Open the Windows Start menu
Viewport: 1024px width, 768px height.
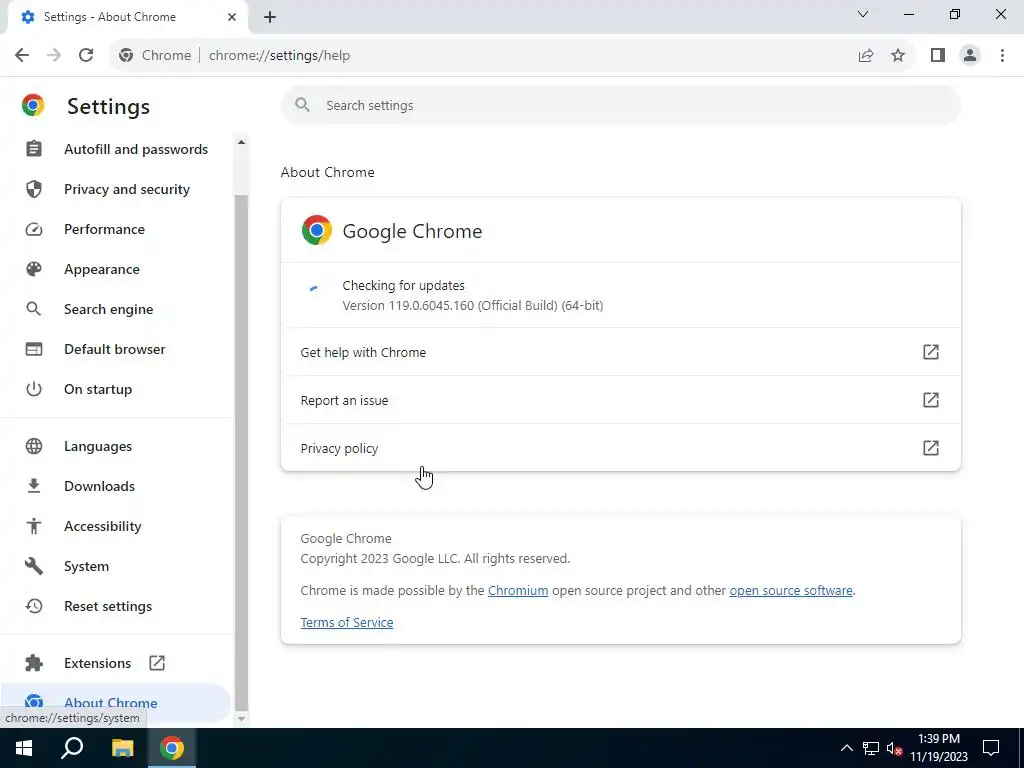coord(24,748)
